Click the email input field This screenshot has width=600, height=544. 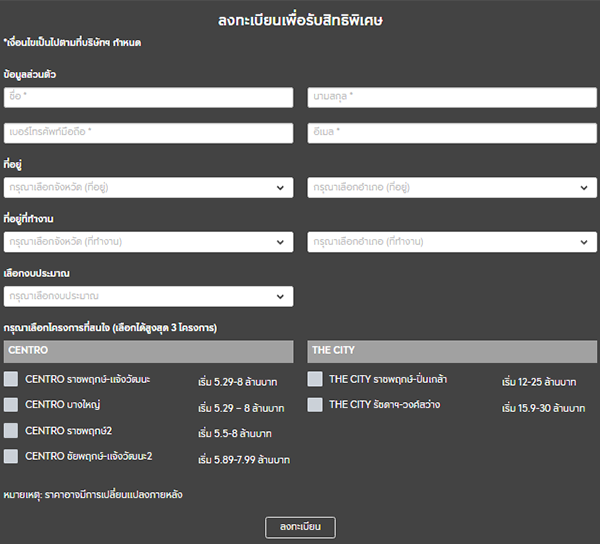click(452, 132)
